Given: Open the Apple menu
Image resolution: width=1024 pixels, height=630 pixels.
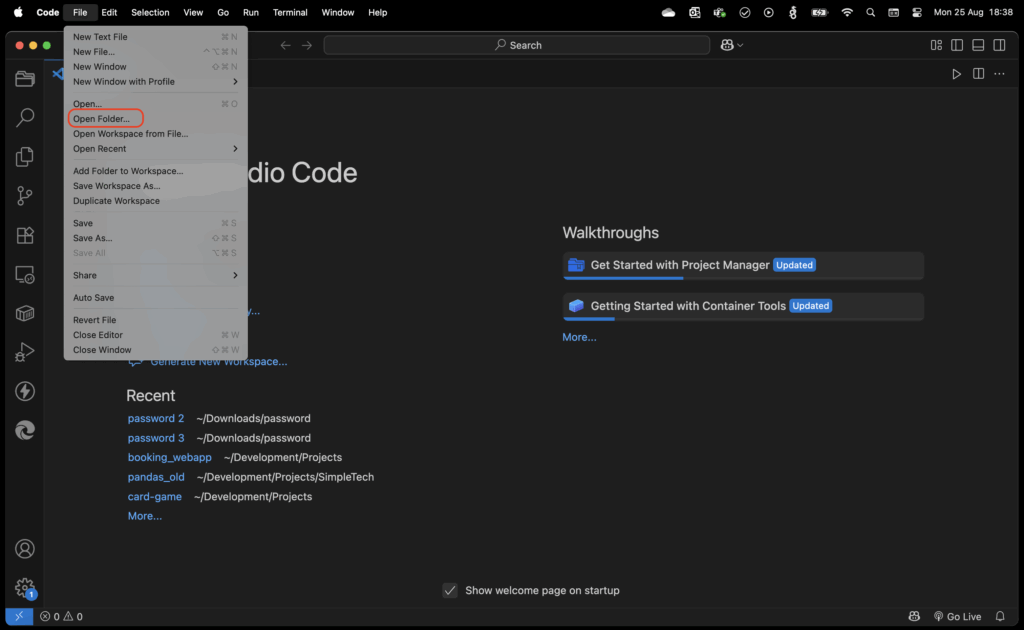Looking at the screenshot, I should coord(18,12).
